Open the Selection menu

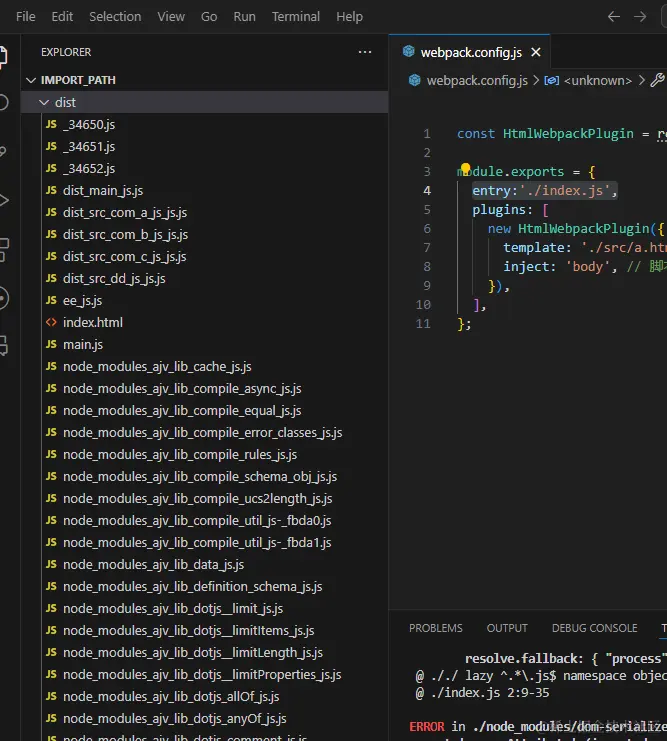[115, 17]
